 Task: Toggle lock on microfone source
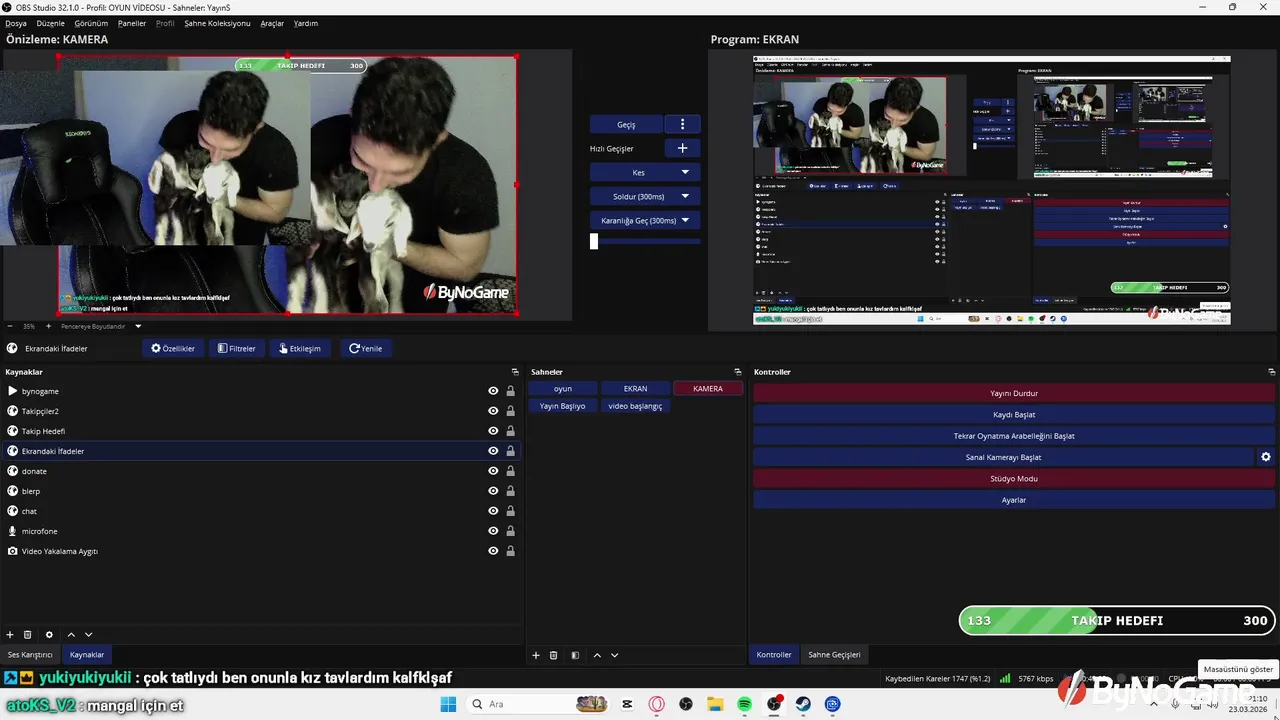point(511,531)
